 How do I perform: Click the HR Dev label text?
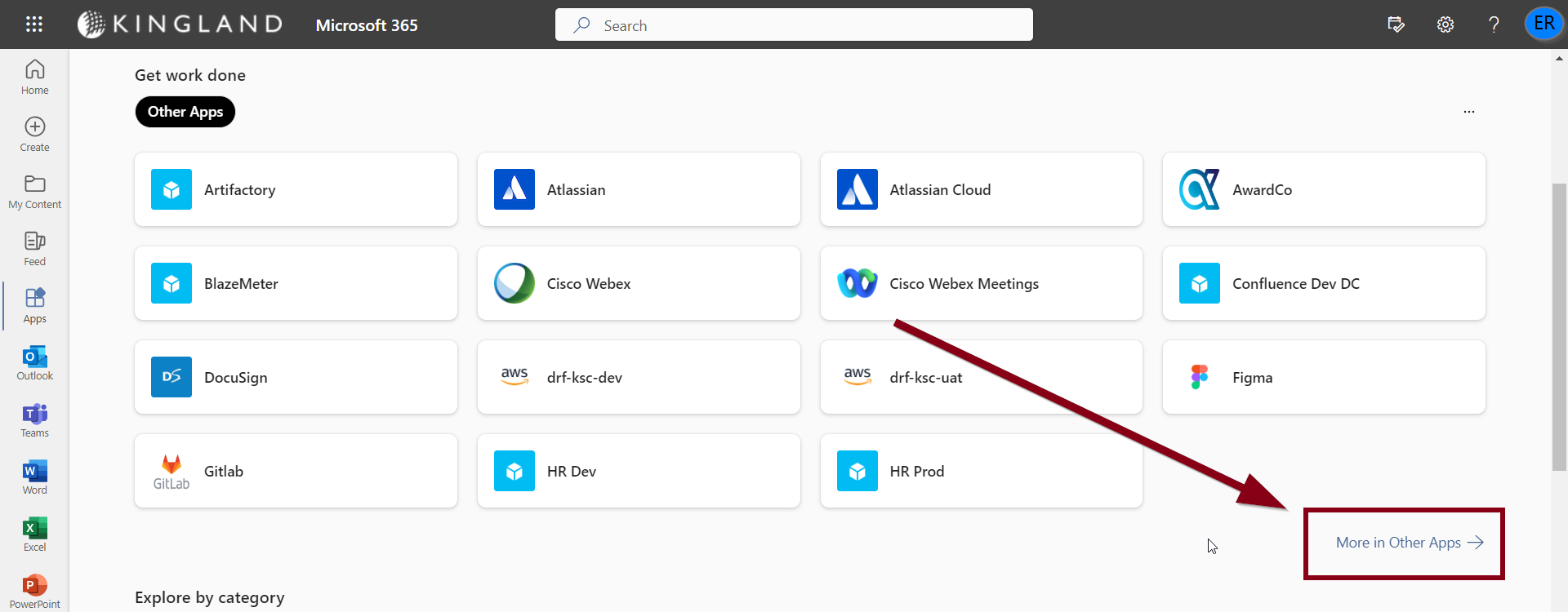click(x=572, y=472)
